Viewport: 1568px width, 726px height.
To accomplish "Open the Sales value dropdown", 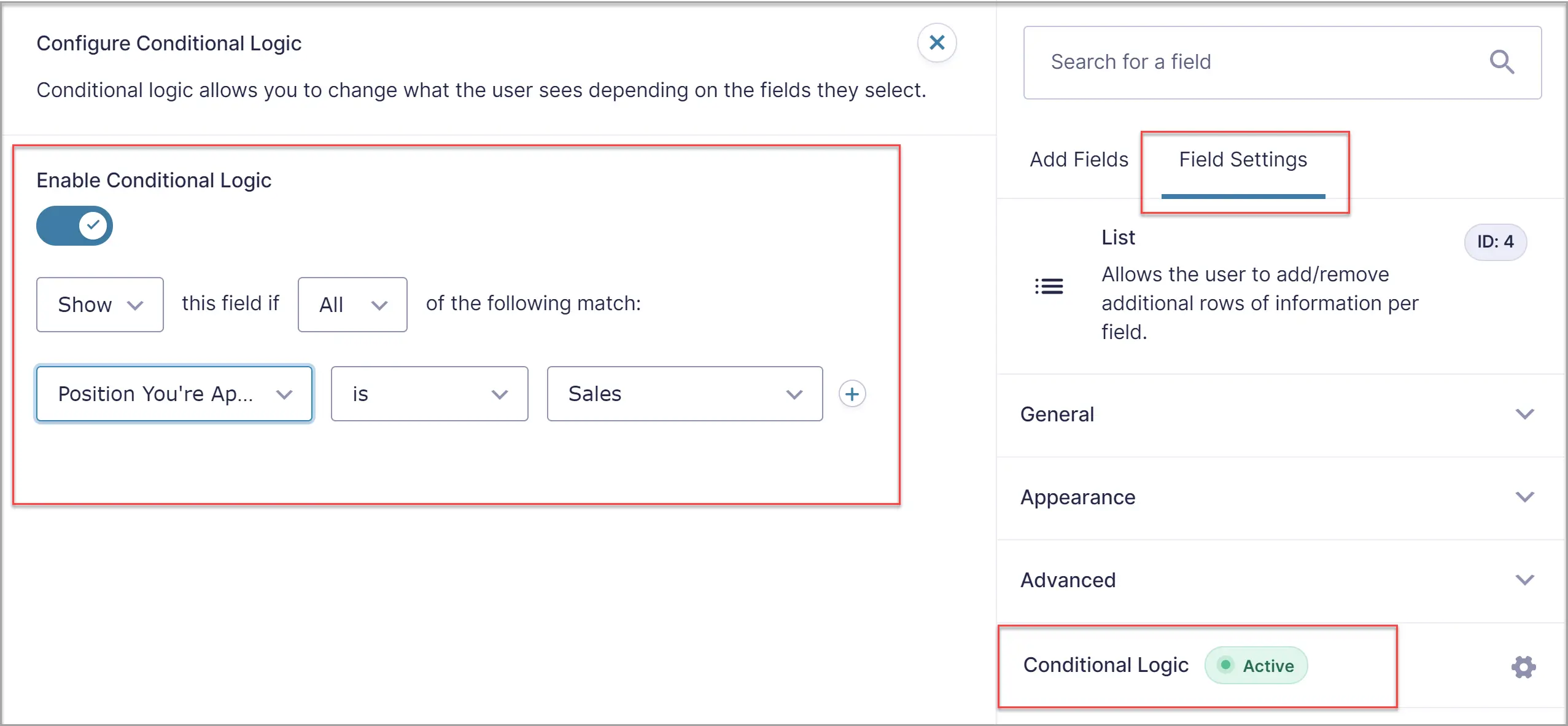I will 685,394.
